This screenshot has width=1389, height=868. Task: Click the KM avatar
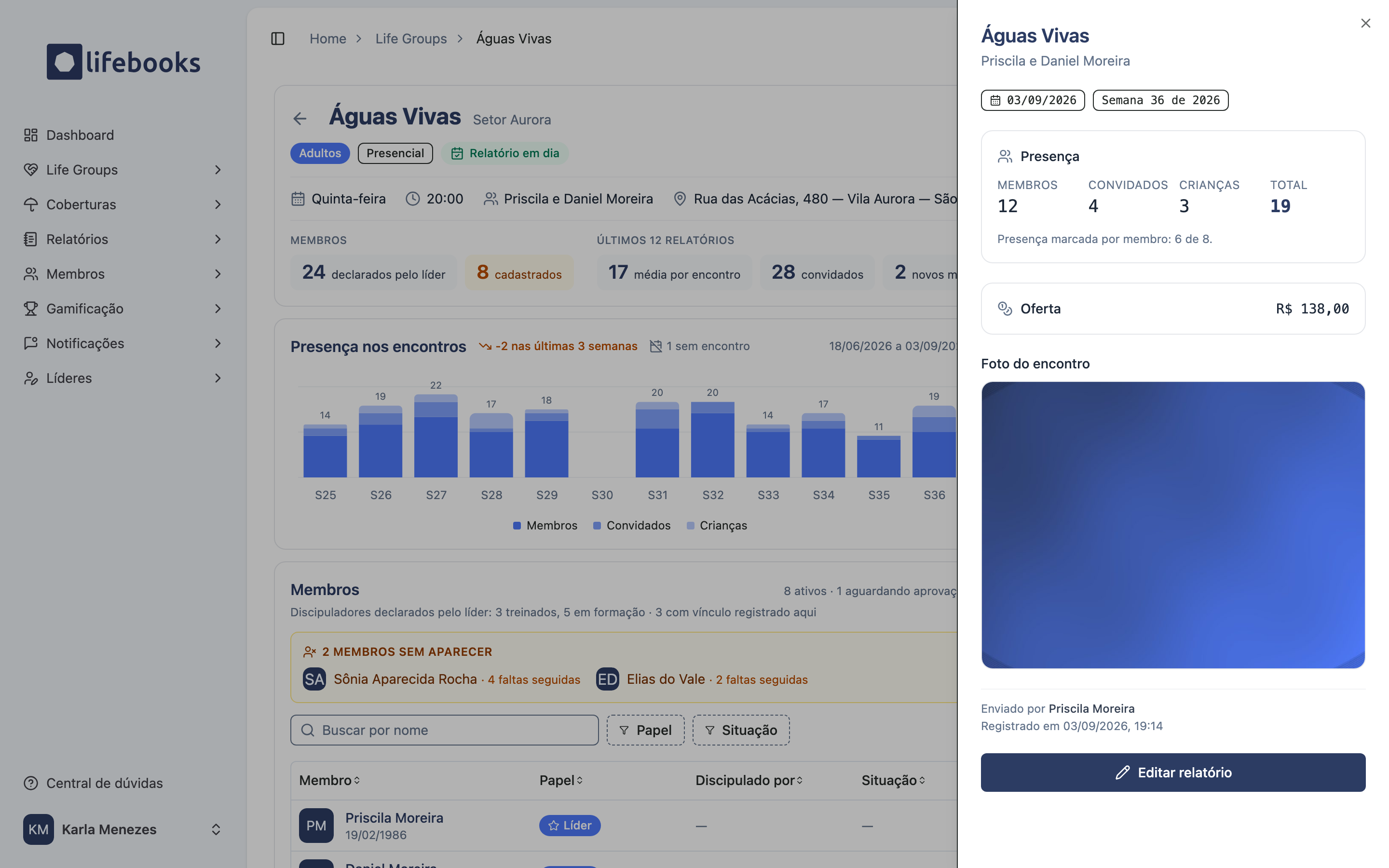[x=39, y=829]
